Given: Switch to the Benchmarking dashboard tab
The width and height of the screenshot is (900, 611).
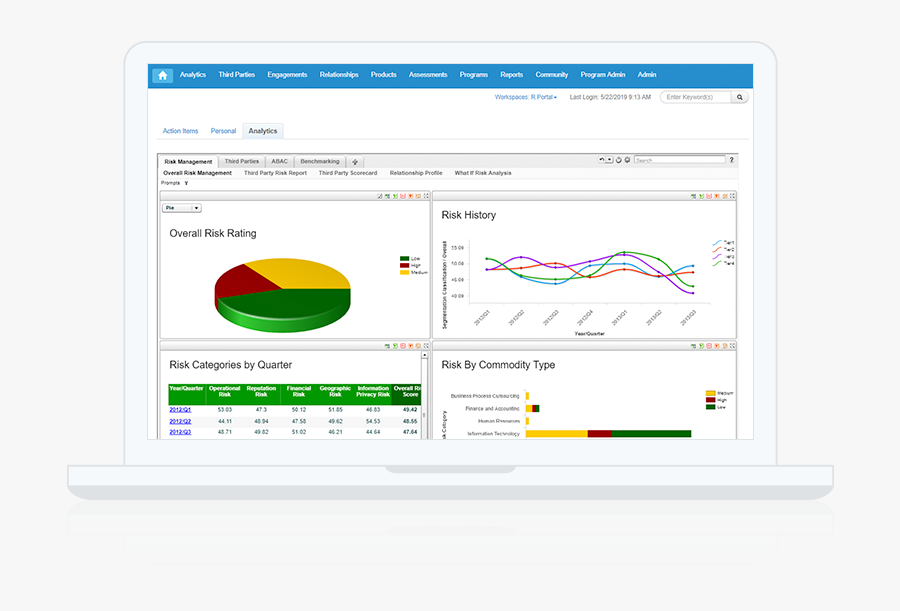Looking at the screenshot, I should [319, 161].
